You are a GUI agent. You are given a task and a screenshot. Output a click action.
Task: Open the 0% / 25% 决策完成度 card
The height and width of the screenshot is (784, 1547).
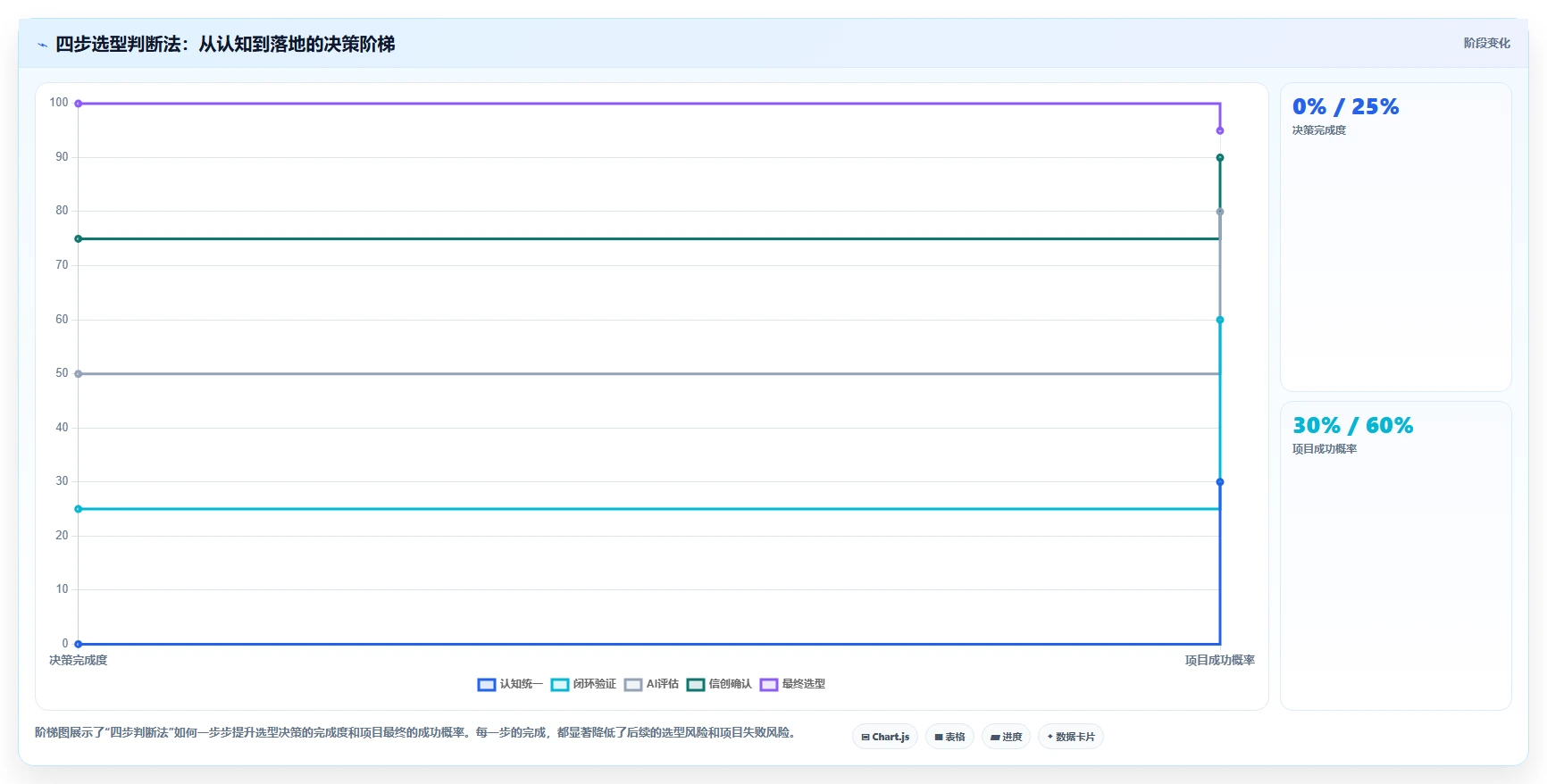1395,238
